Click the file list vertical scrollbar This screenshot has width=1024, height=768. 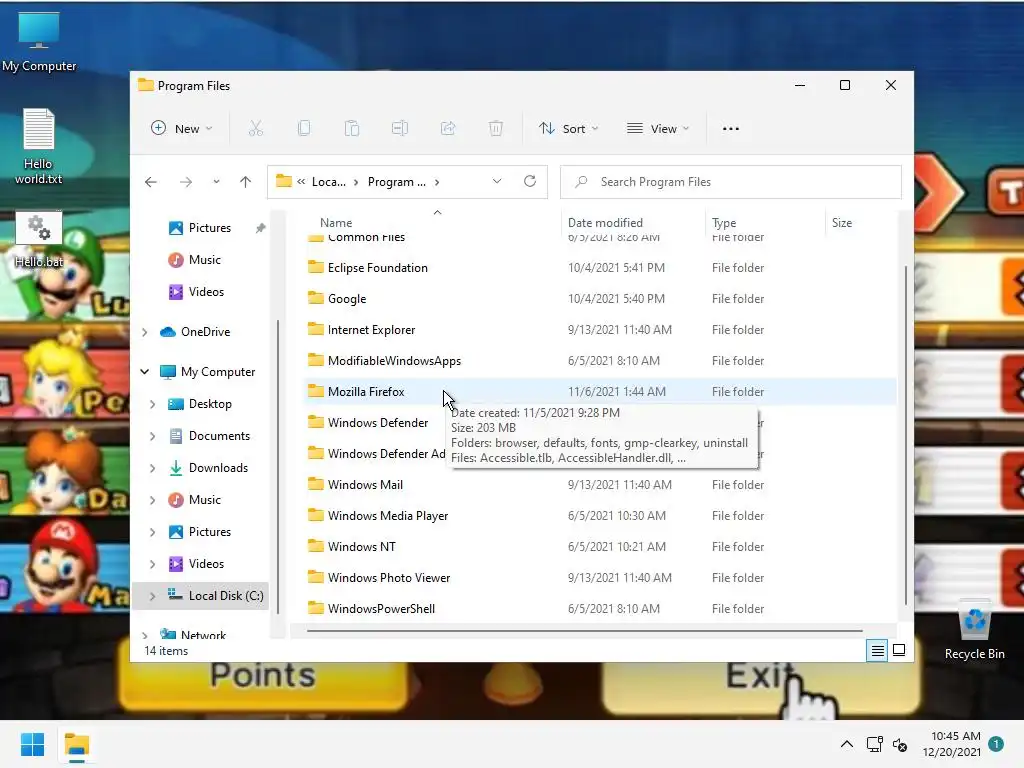coord(906,436)
